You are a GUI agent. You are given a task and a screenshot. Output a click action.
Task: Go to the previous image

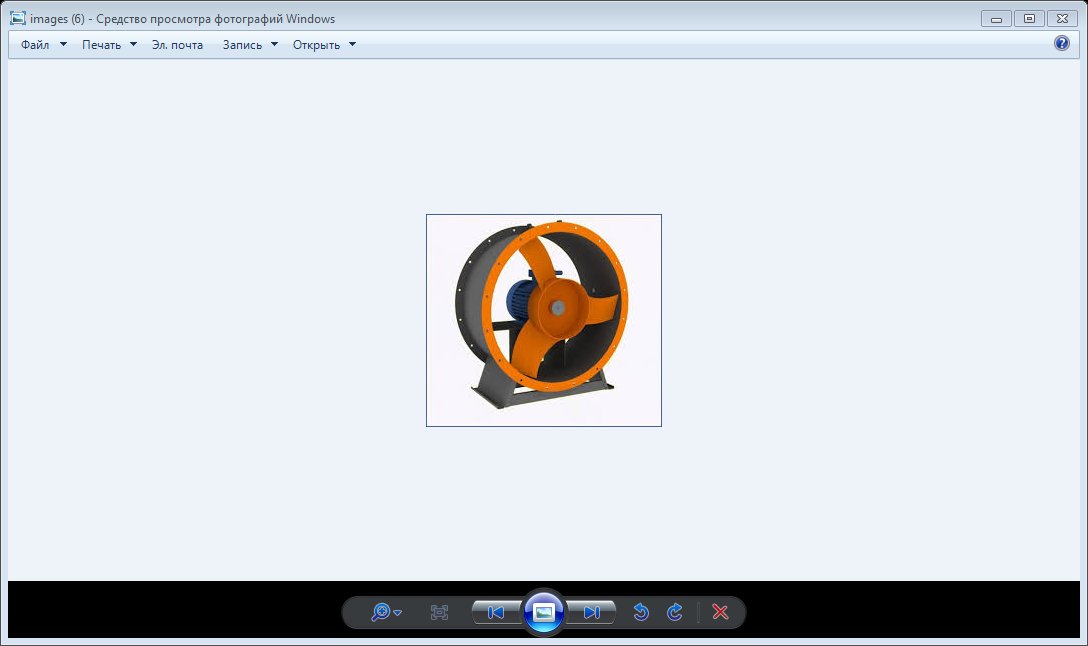[495, 613]
